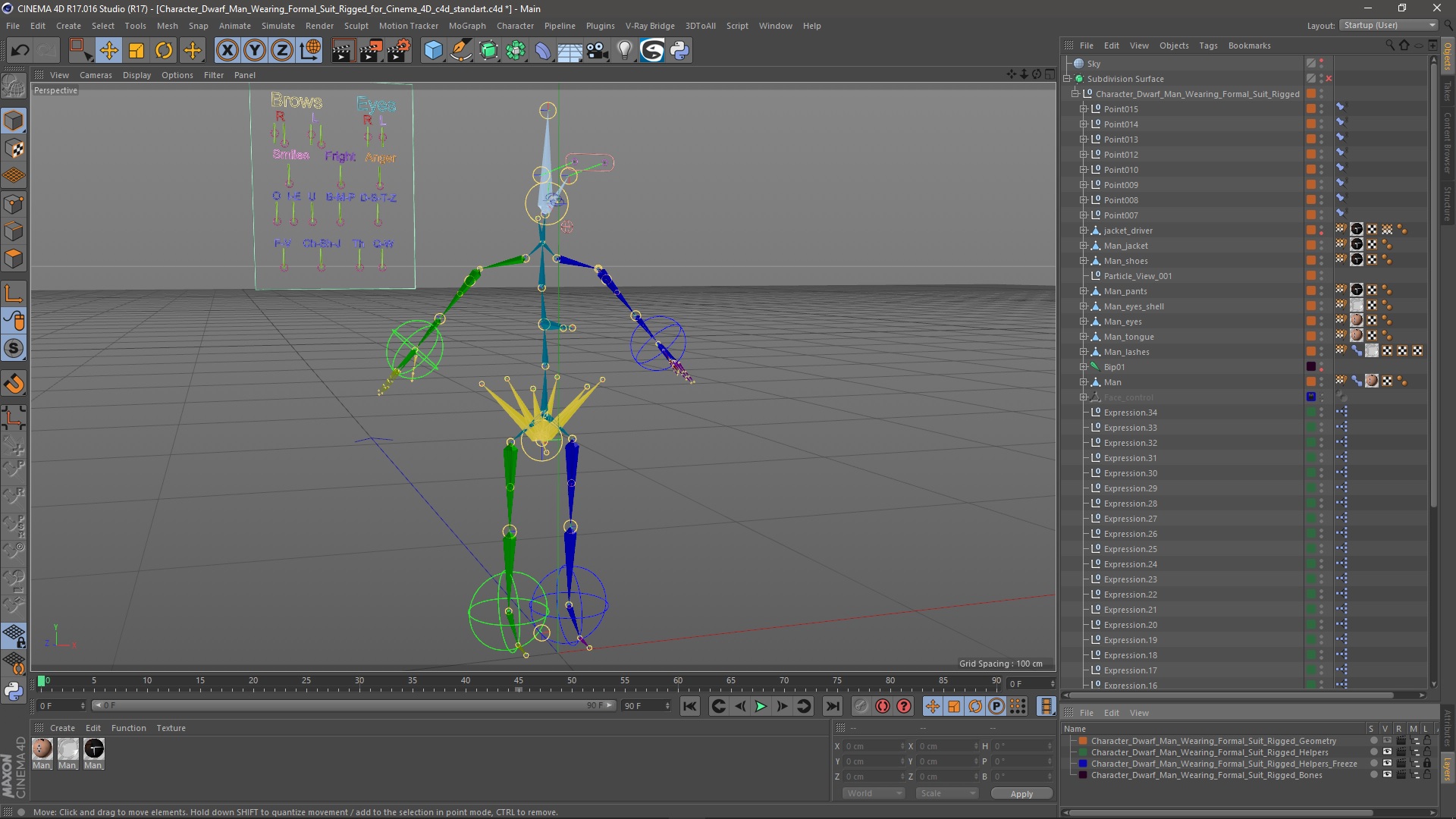
Task: Open the spline pen tool icon
Action: point(461,51)
